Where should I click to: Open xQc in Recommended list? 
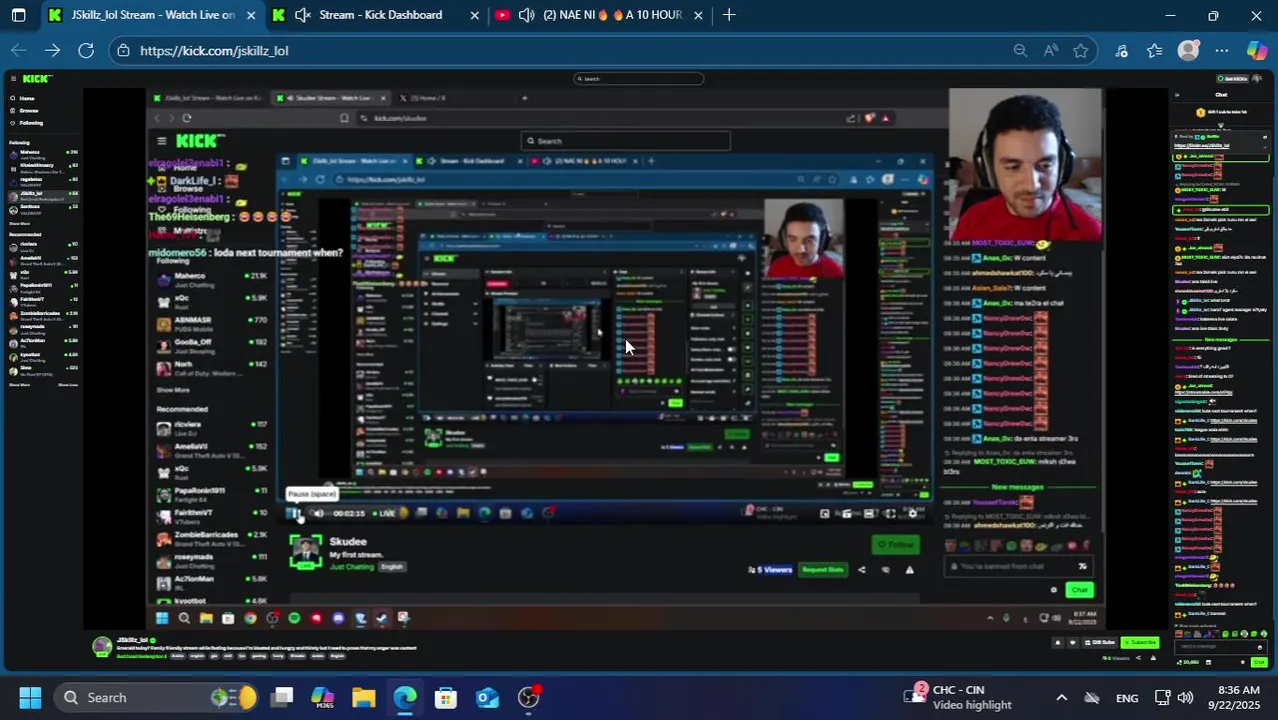coord(43,273)
